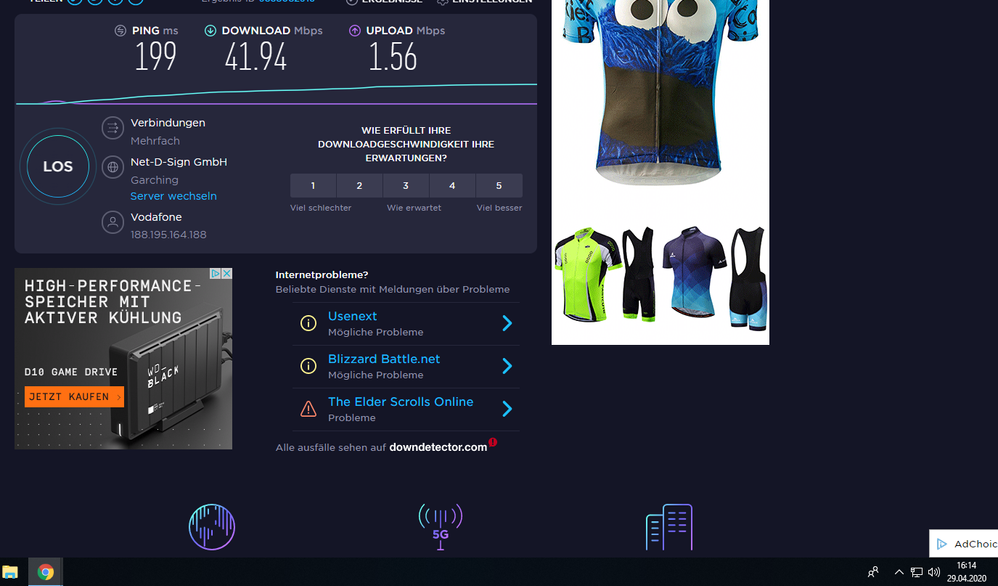Open the People icon in the taskbar
The image size is (998, 586).
click(873, 572)
